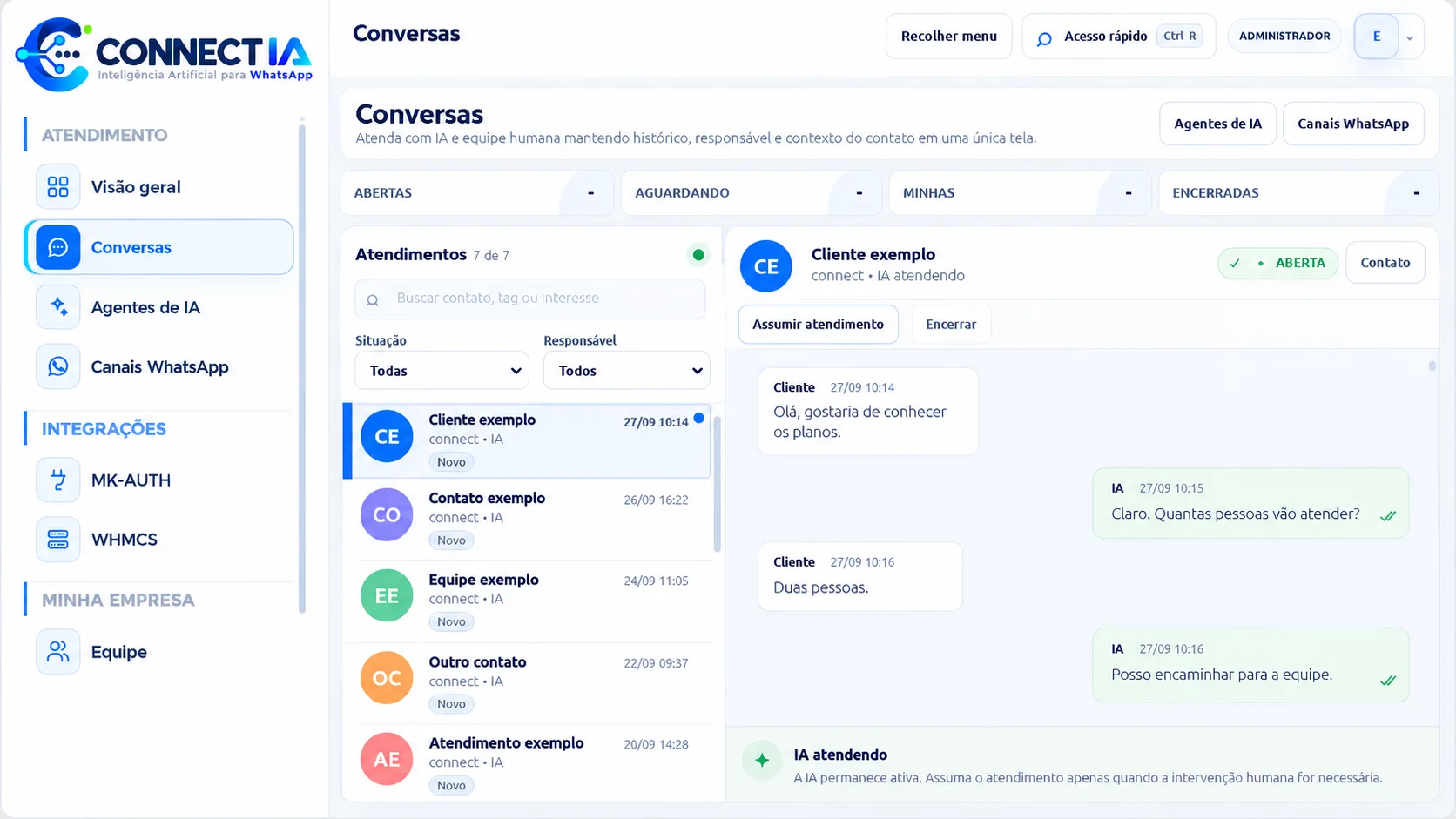Focus the Buscar contato search field
Screen dimensions: 1456x819
click(x=530, y=299)
